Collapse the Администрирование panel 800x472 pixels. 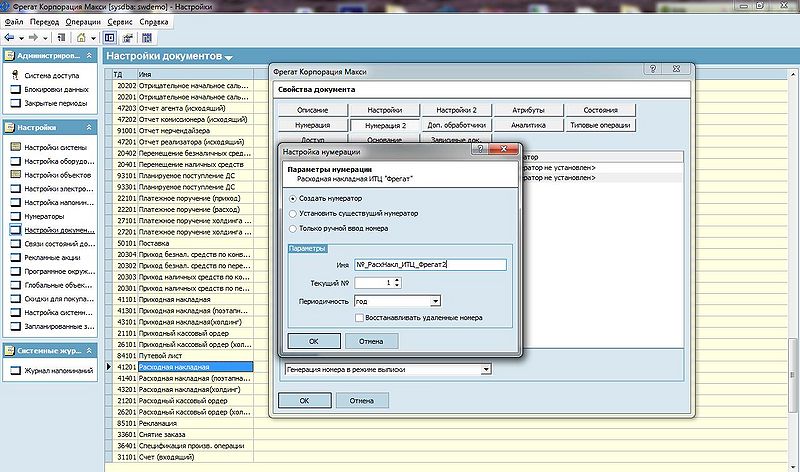tap(89, 55)
